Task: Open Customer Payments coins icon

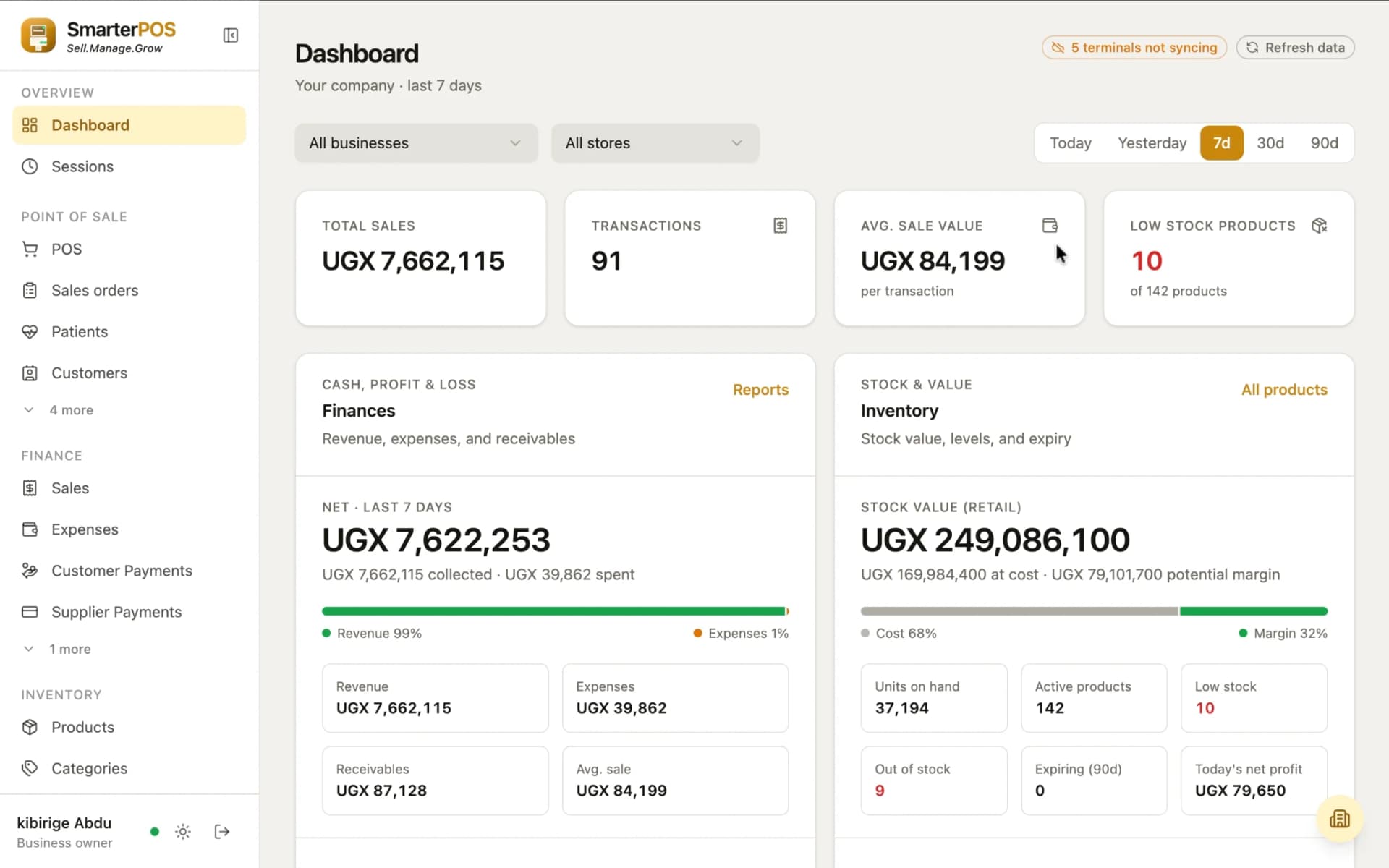Action: pyautogui.click(x=30, y=571)
